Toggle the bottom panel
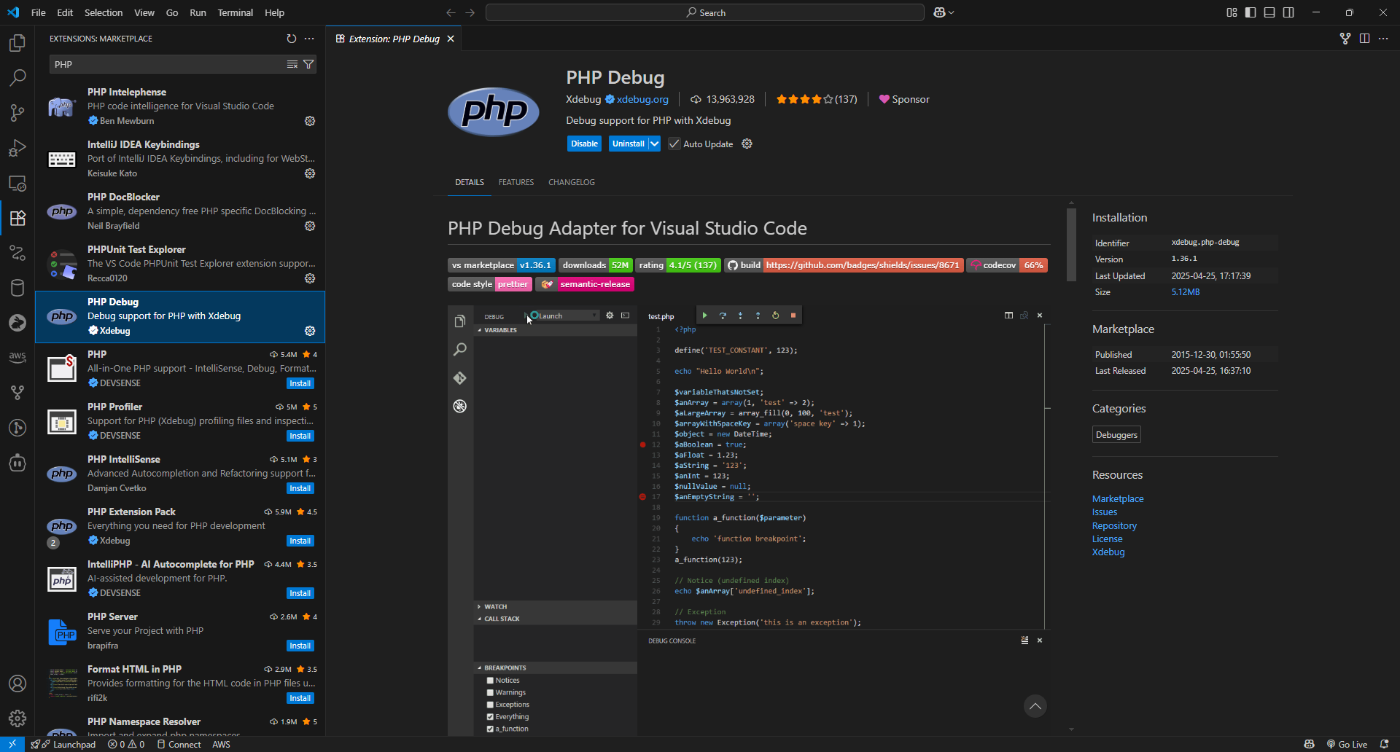1400x752 pixels. coord(1269,13)
